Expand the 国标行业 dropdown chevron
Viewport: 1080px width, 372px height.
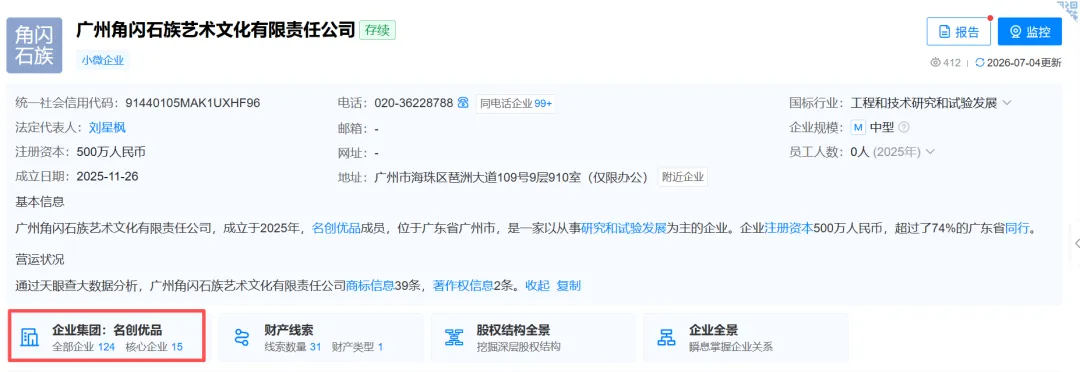tap(1007, 103)
